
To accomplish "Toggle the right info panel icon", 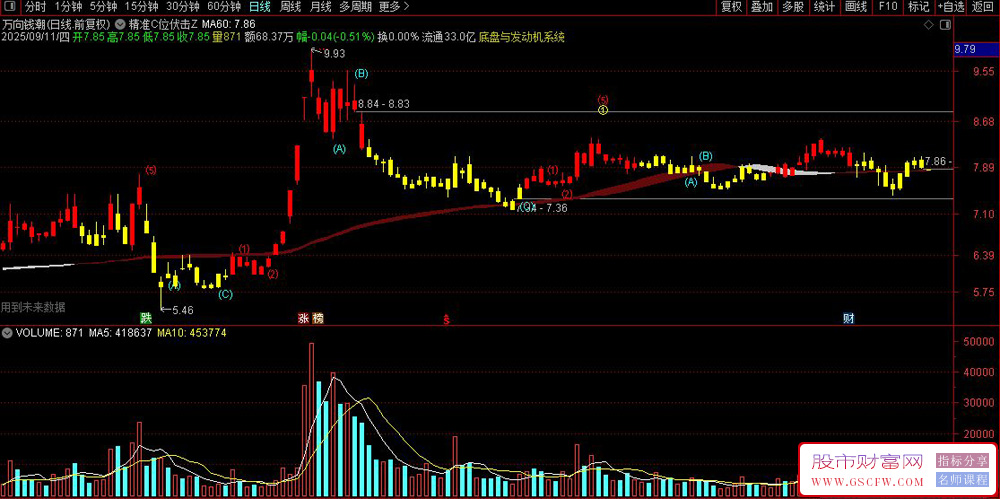I will pos(946,24).
